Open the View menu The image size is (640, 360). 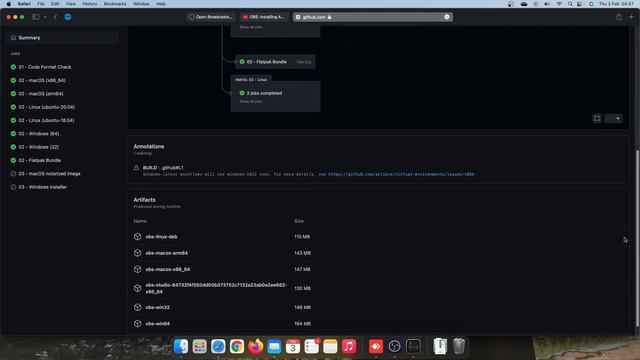[x=71, y=4]
